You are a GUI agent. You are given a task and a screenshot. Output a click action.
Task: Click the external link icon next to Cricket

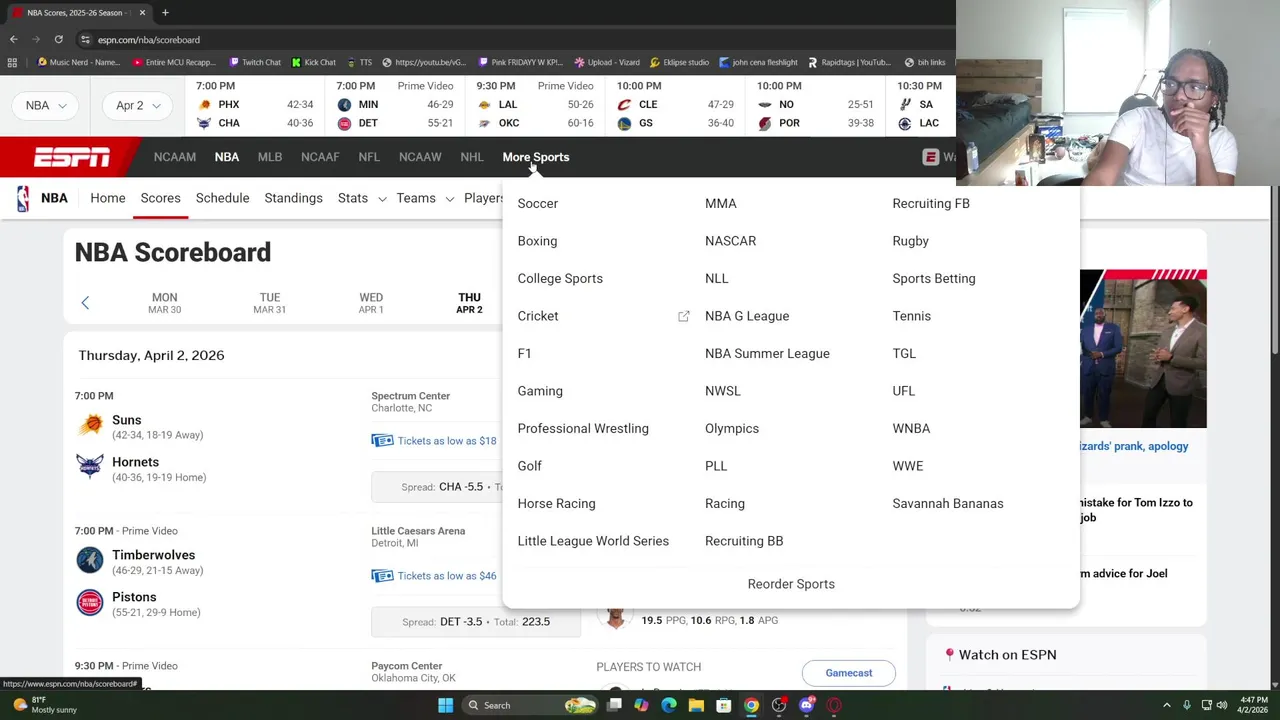[684, 316]
